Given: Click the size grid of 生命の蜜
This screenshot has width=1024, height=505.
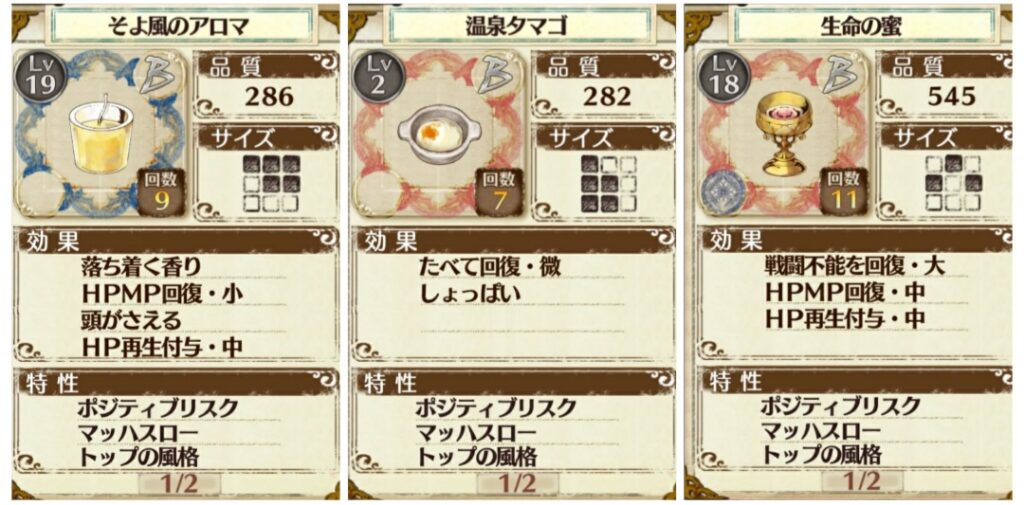Looking at the screenshot, I should [951, 183].
